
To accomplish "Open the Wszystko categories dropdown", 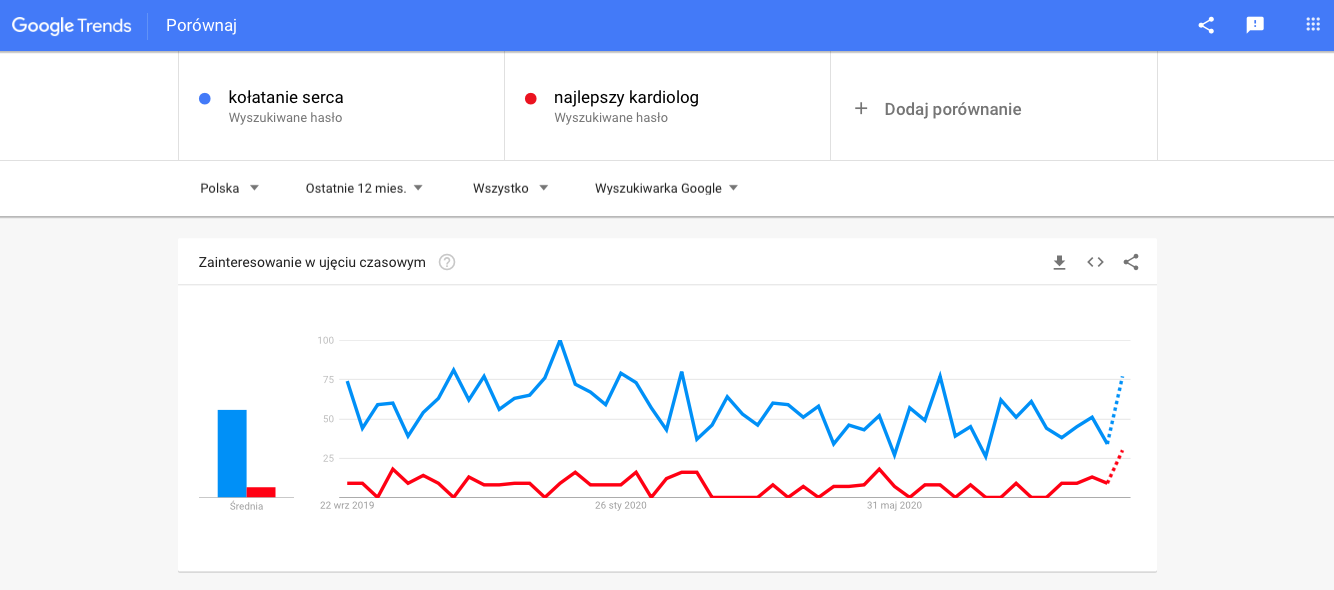I will [510, 188].
